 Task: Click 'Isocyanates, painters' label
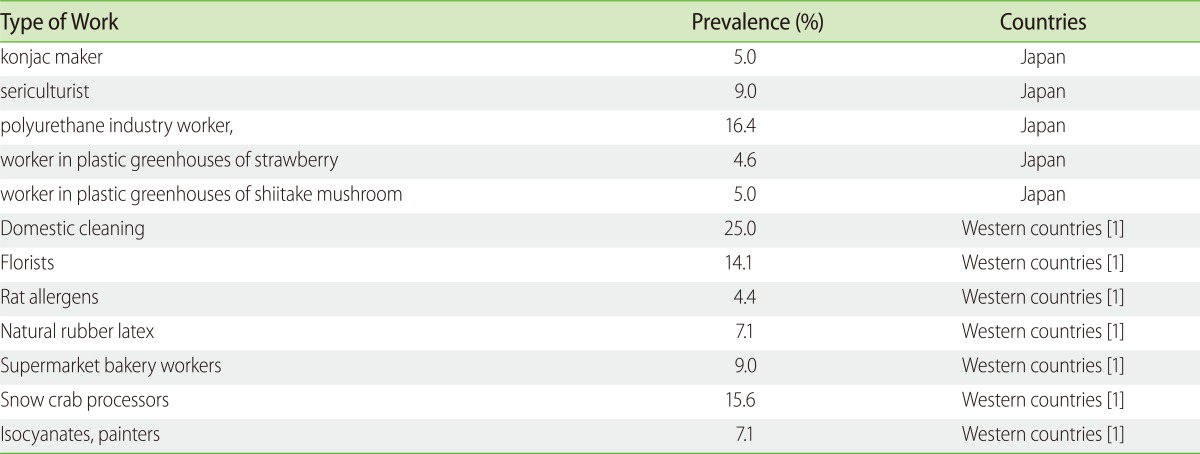(81, 434)
